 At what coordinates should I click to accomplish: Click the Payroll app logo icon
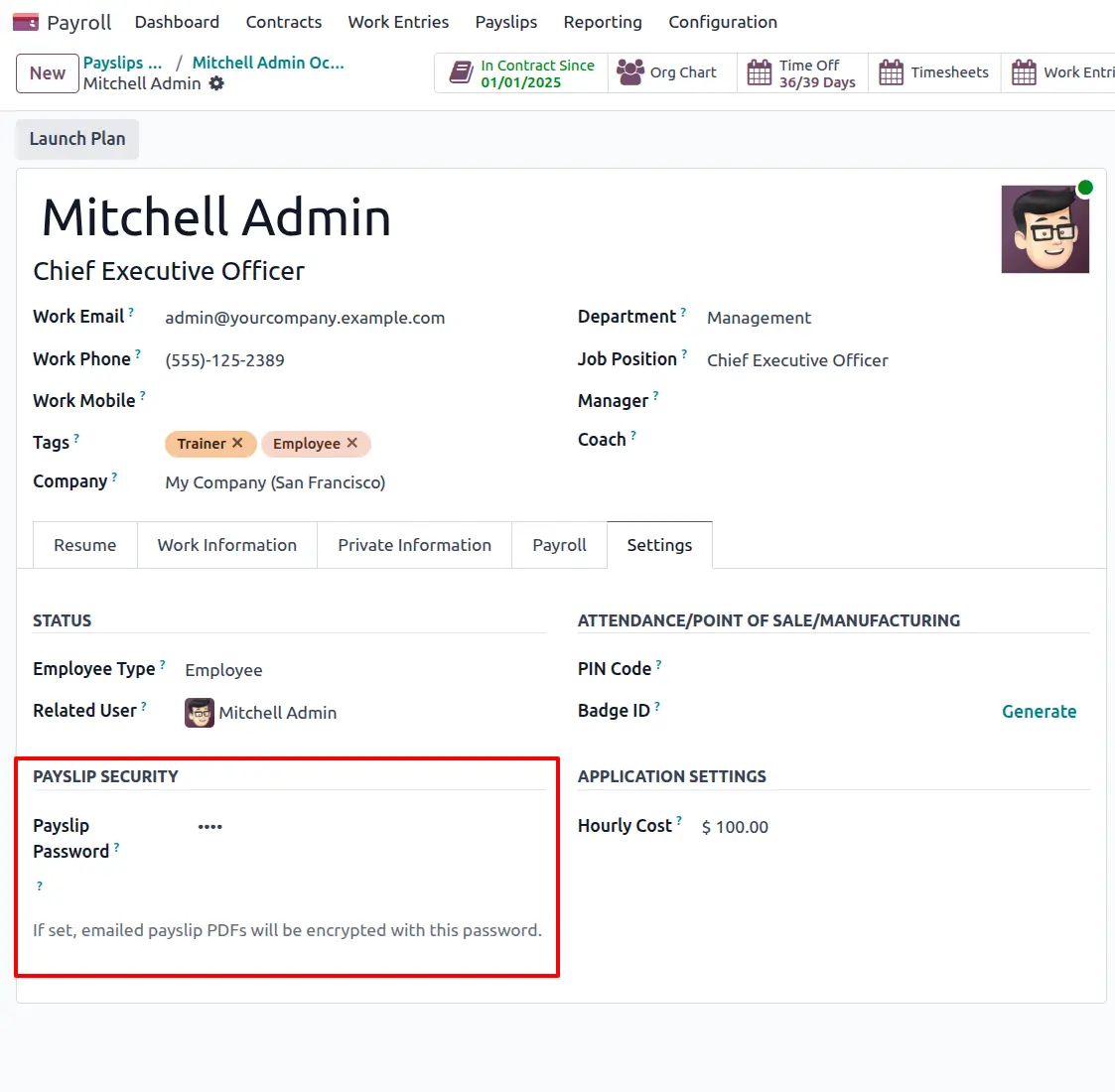click(26, 22)
